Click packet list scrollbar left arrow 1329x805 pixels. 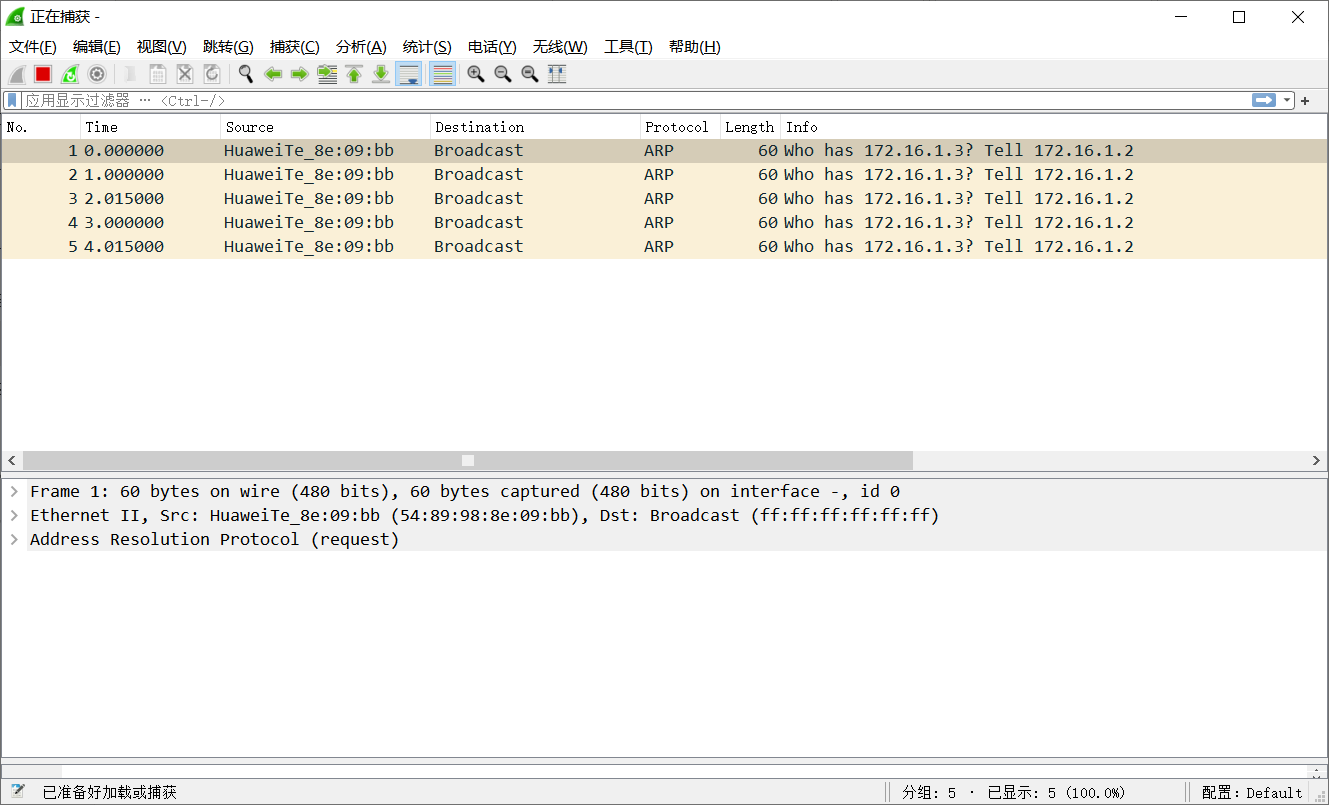pyautogui.click(x=12, y=460)
